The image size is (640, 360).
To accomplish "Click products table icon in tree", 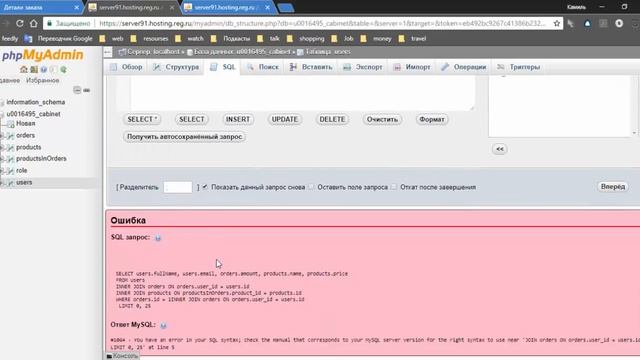I will (x=11, y=147).
